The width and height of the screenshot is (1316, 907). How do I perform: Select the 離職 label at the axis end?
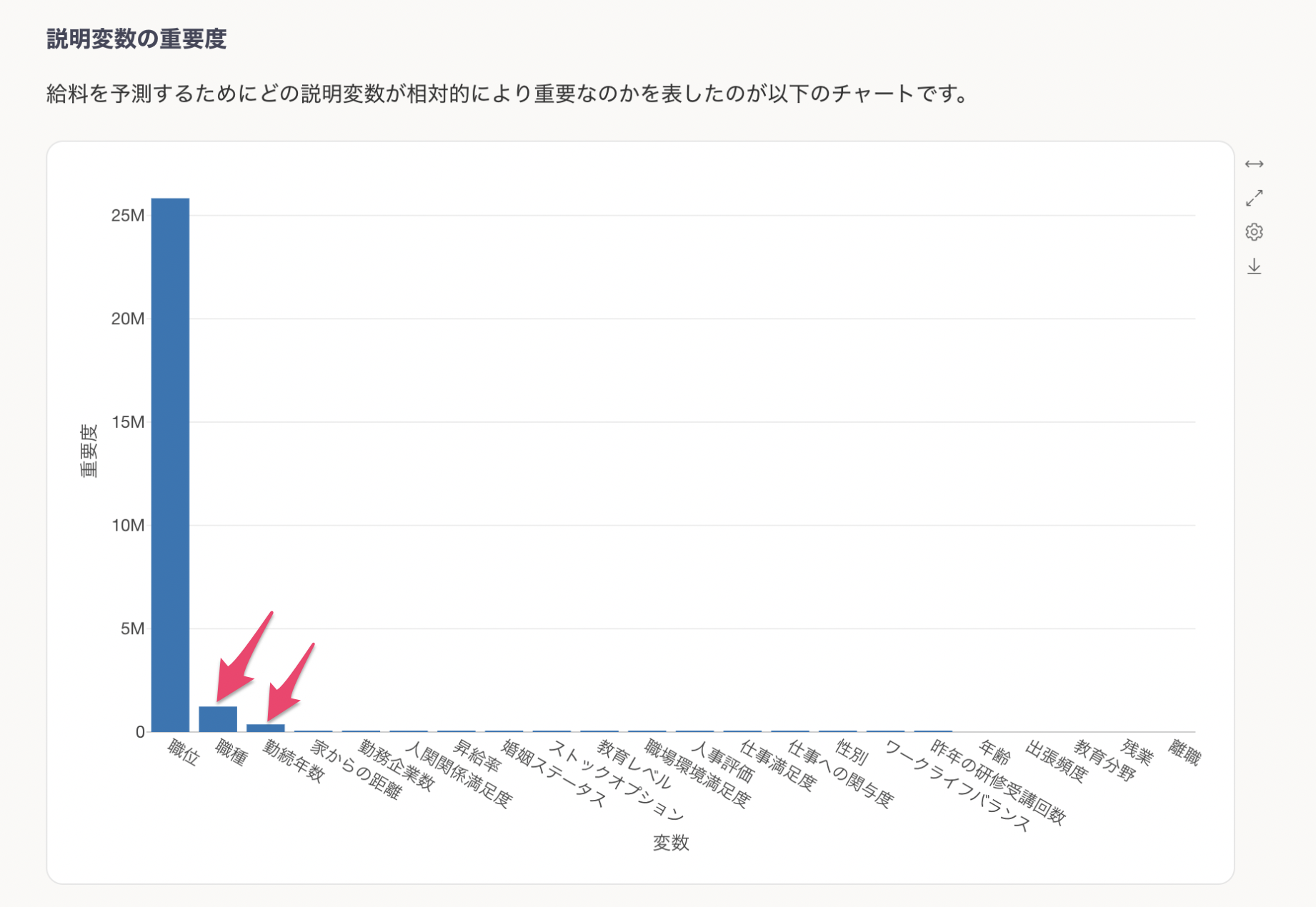coord(1184,753)
